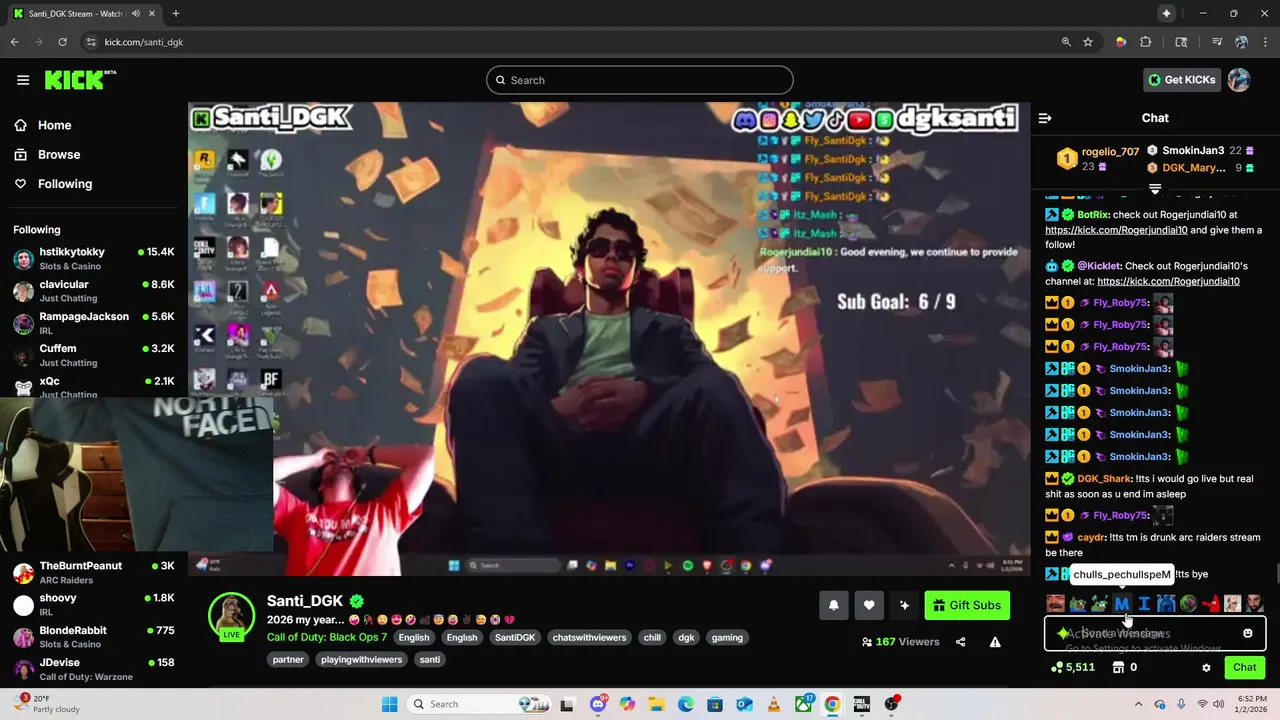Insert the laughing man emote
The image size is (1280, 720).
(x=1056, y=604)
